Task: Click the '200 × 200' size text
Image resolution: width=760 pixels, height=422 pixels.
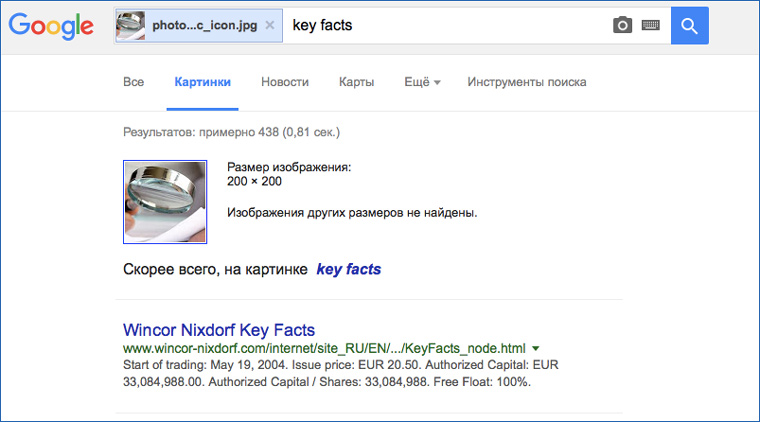Action: pos(254,181)
